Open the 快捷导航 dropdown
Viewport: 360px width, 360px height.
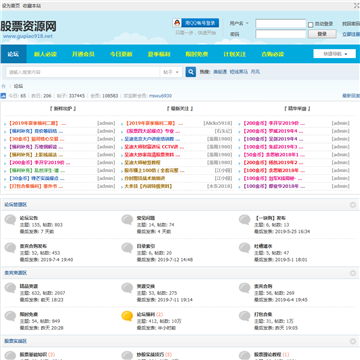335,54
